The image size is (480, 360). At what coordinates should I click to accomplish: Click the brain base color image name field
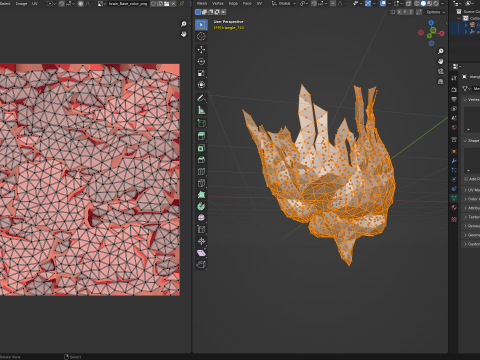[x=128, y=4]
